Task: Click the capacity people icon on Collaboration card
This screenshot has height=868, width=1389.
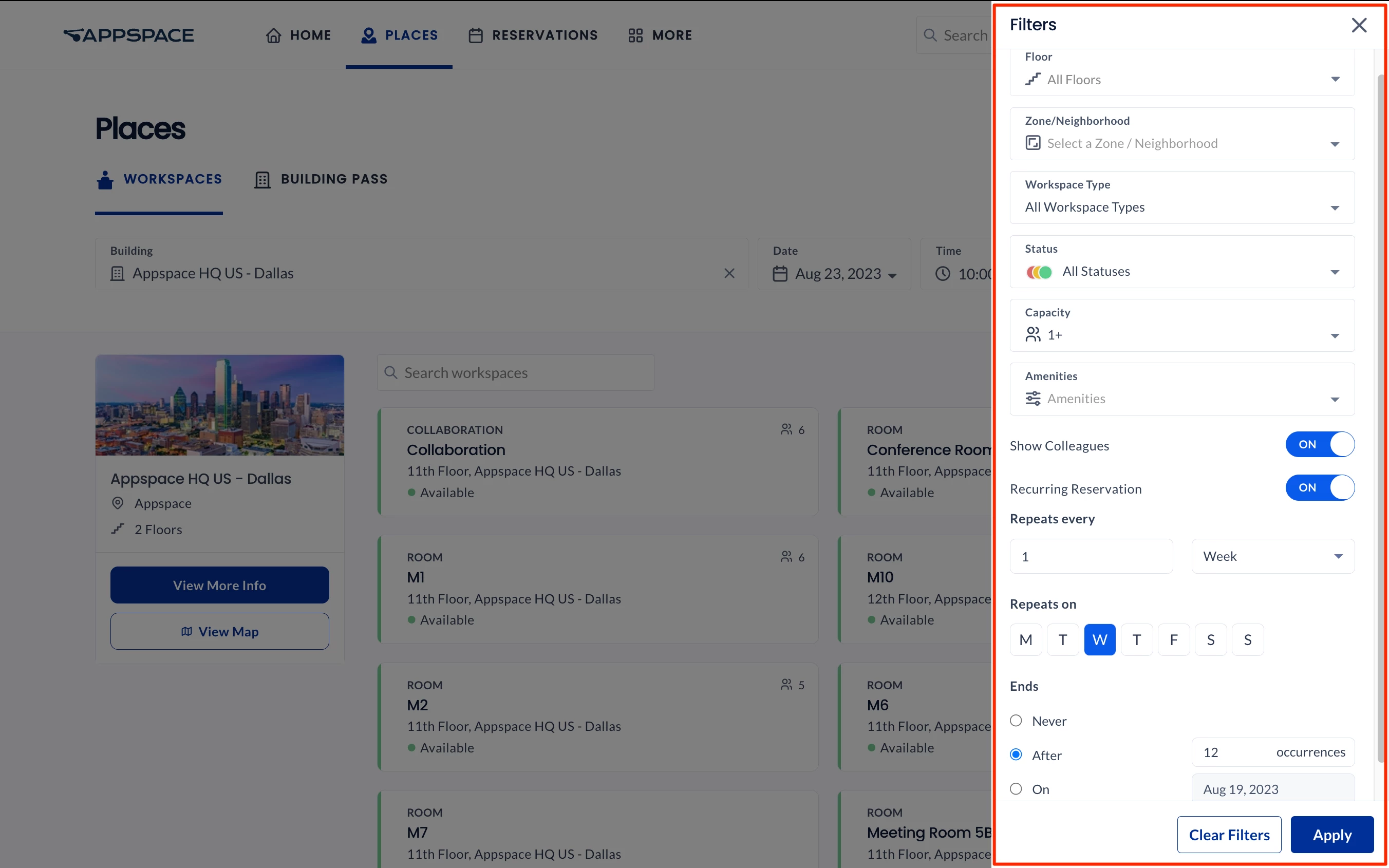Action: point(786,429)
